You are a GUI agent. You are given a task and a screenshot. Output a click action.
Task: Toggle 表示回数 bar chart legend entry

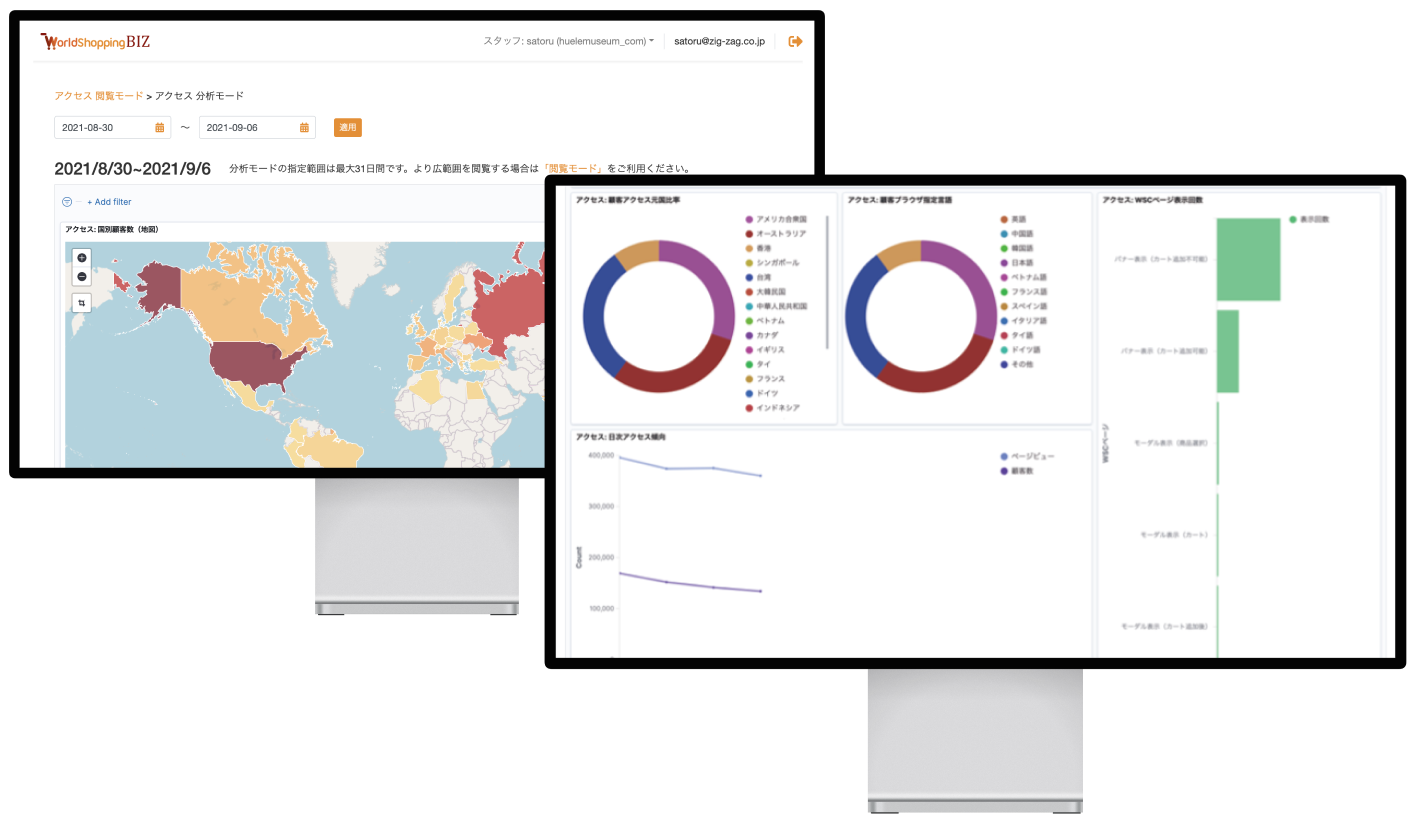[x=1309, y=219]
